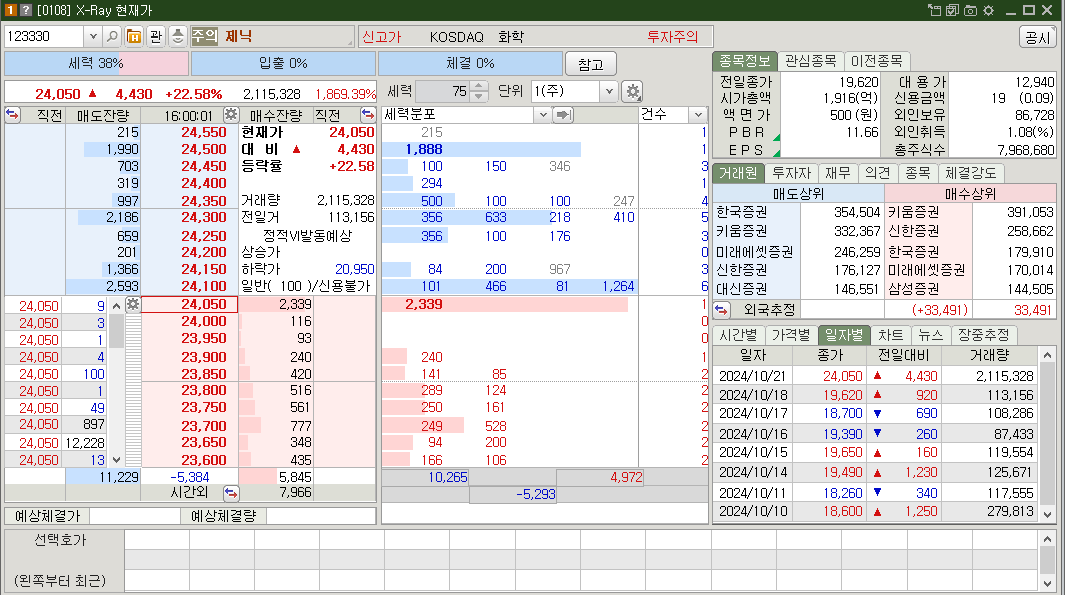Open the folder H history icon
Image resolution: width=1065 pixels, height=595 pixels.
(134, 36)
